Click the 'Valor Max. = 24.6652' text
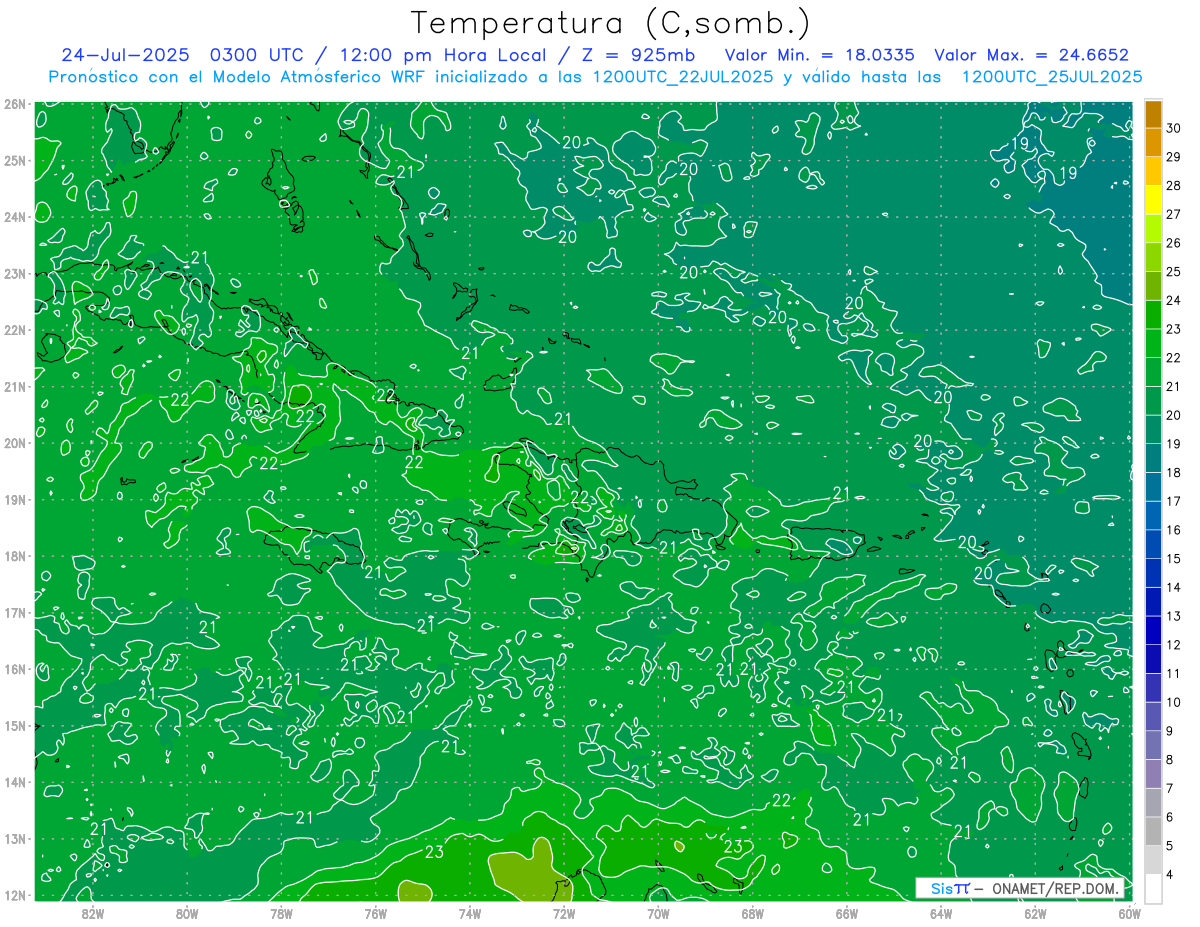Screen dimensions: 1200x927 click(x=1031, y=55)
